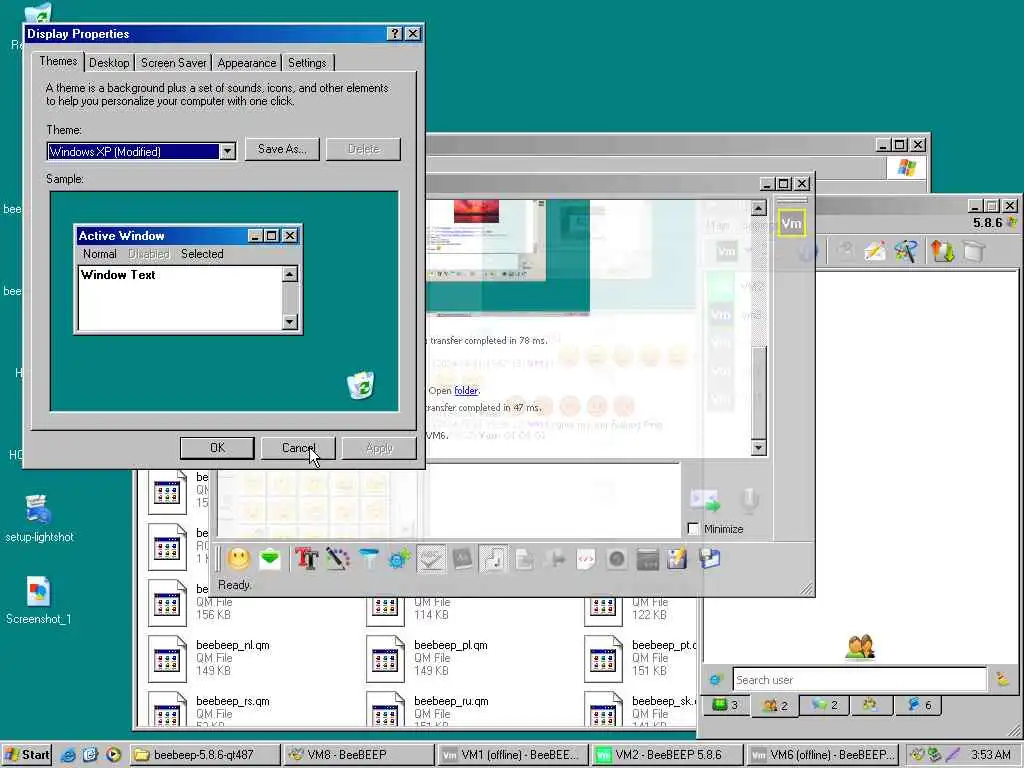This screenshot has width=1024, height=768.
Task: Switch to the groups tab labeled 2
Action: (775, 705)
